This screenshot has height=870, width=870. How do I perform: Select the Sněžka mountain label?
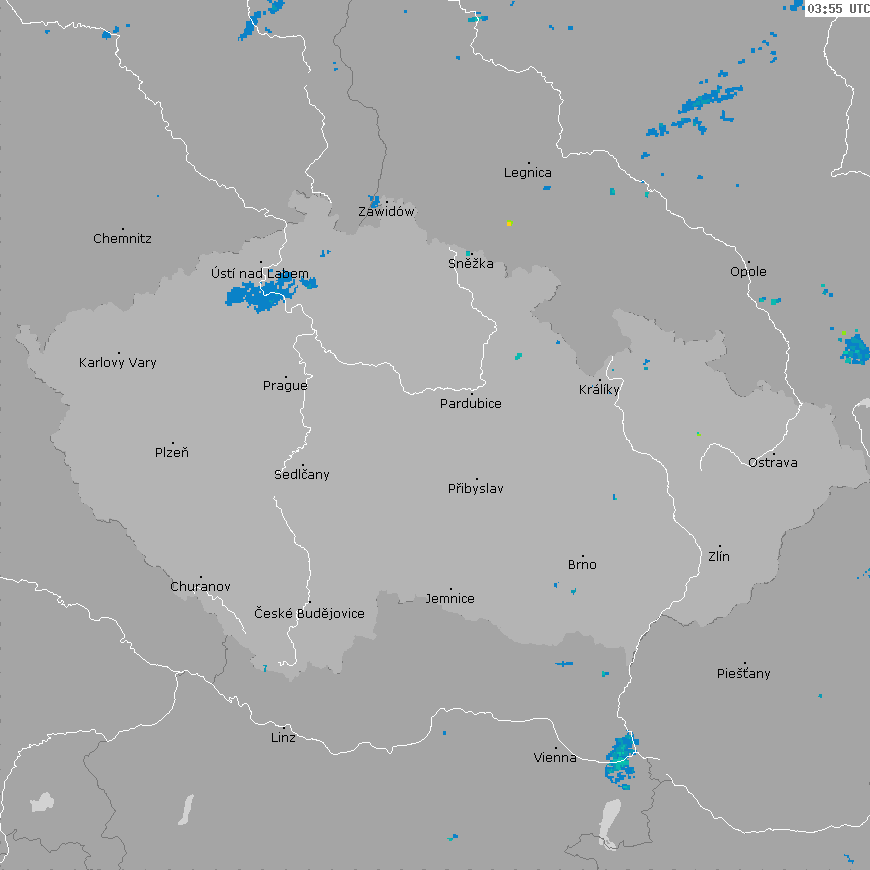(470, 264)
